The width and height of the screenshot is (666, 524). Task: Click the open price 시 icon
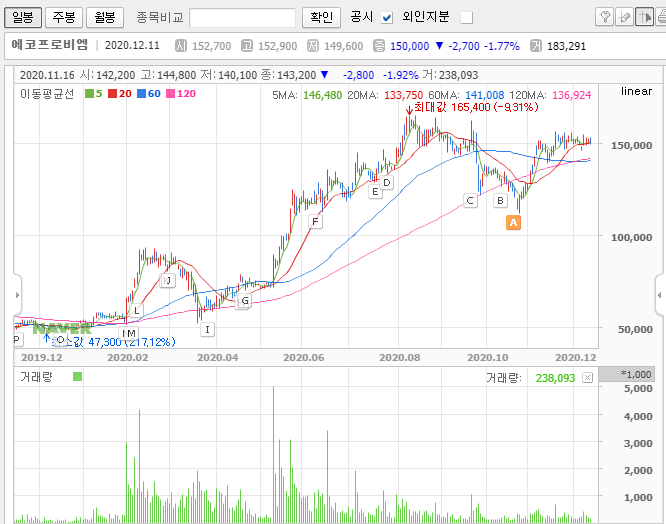coord(181,45)
